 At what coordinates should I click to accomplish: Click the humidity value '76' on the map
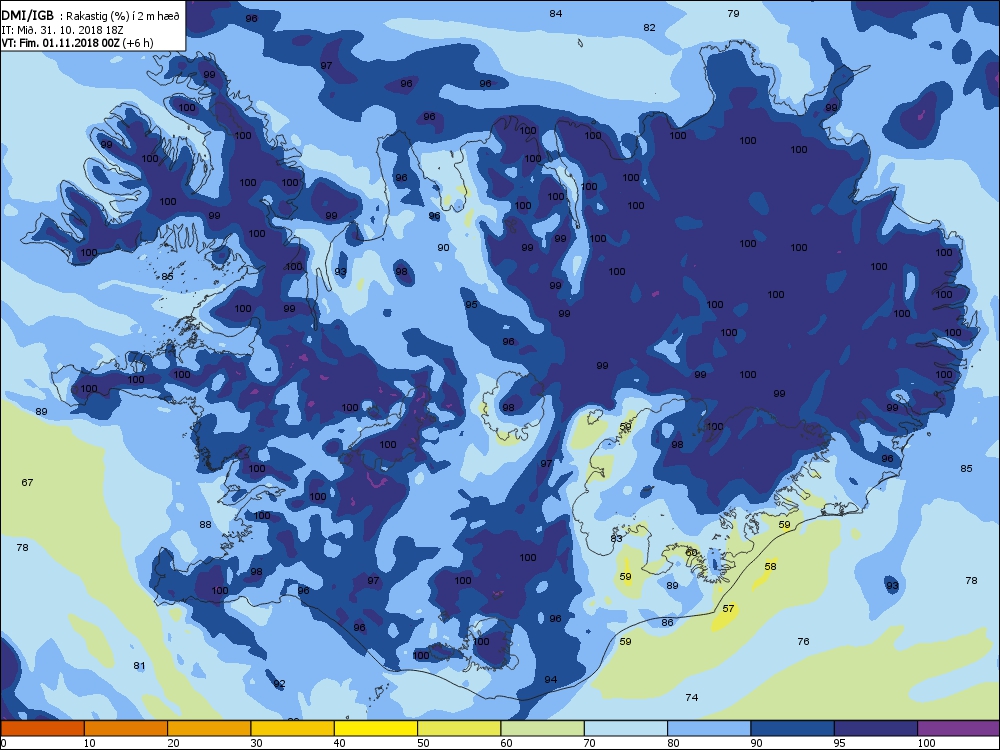tap(804, 642)
